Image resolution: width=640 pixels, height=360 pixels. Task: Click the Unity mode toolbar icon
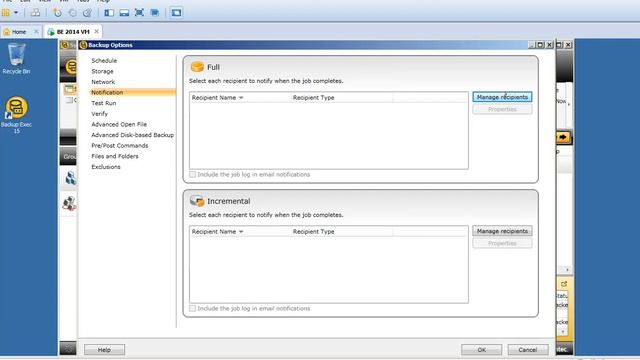pos(155,13)
